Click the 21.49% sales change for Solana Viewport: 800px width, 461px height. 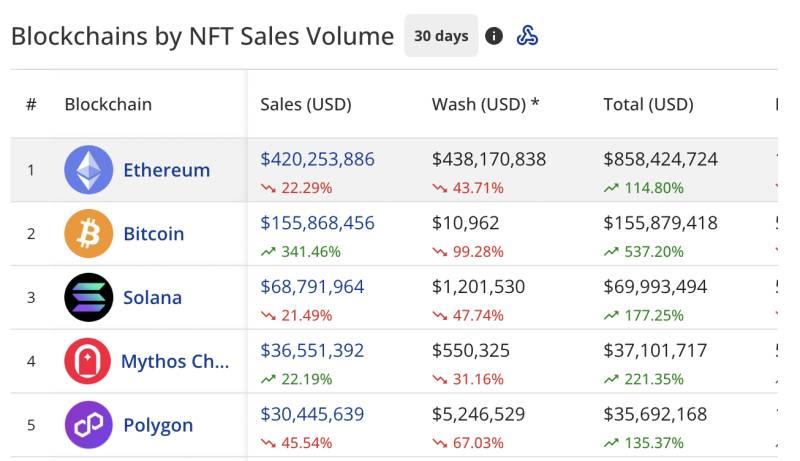pyautogui.click(x=296, y=315)
